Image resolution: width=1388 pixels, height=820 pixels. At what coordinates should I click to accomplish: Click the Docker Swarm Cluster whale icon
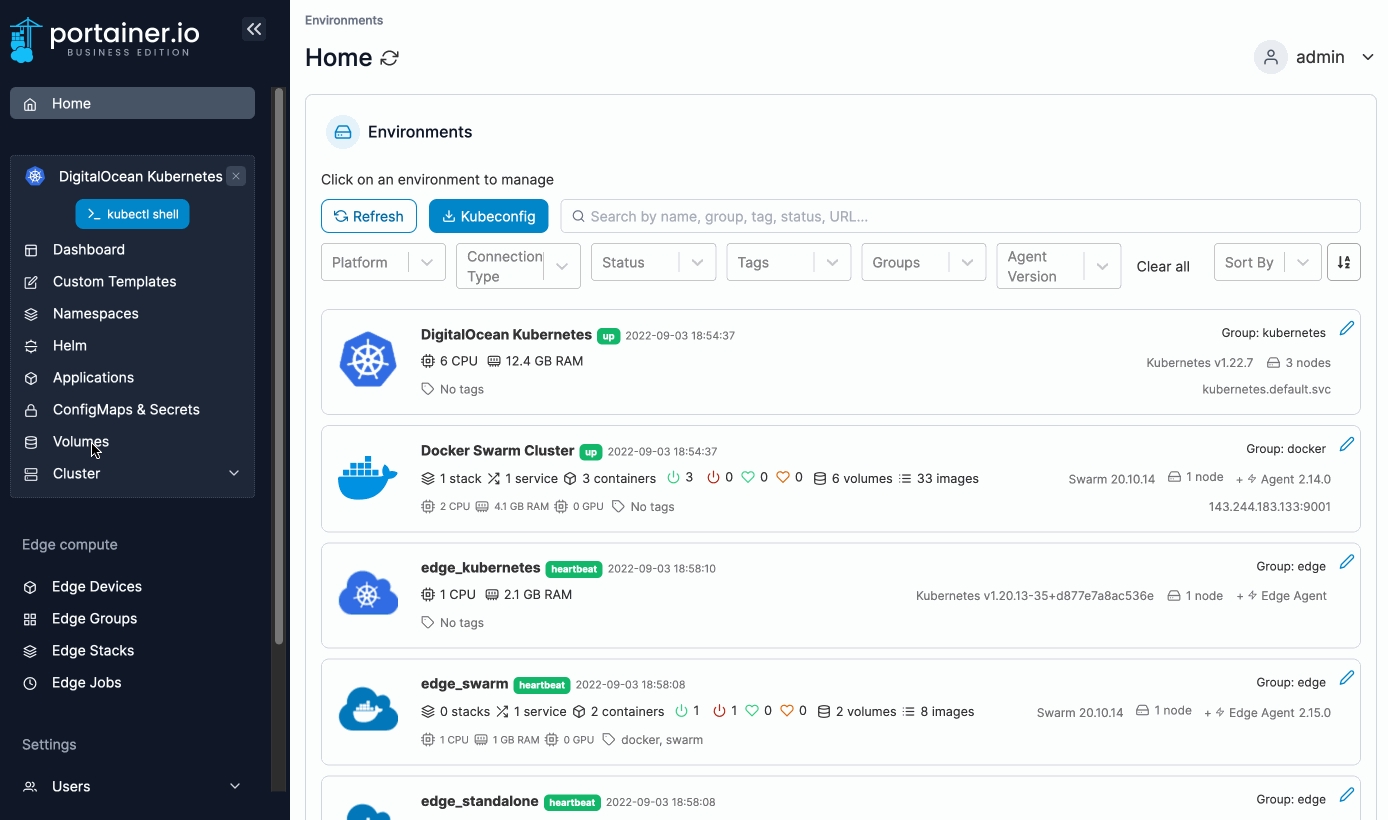[368, 478]
